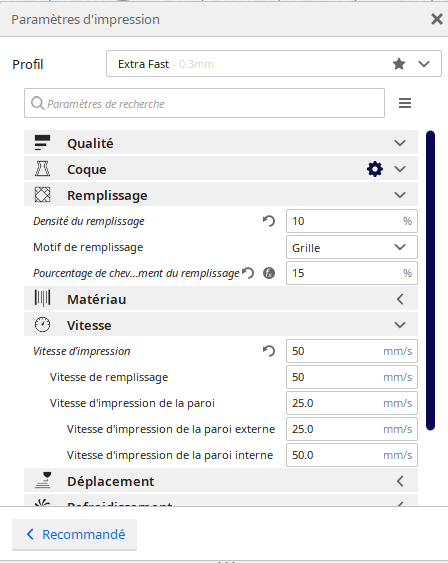Click the paroi externe speed field
The height and width of the screenshot is (563, 448).
point(352,429)
